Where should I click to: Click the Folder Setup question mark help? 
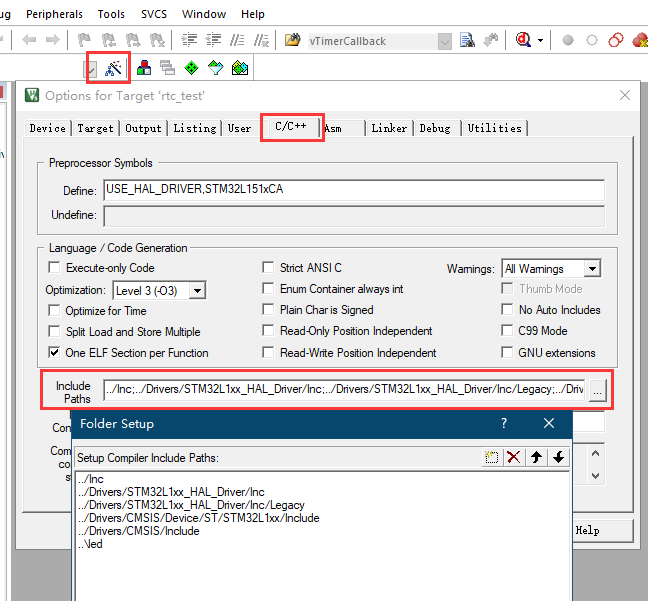click(504, 423)
